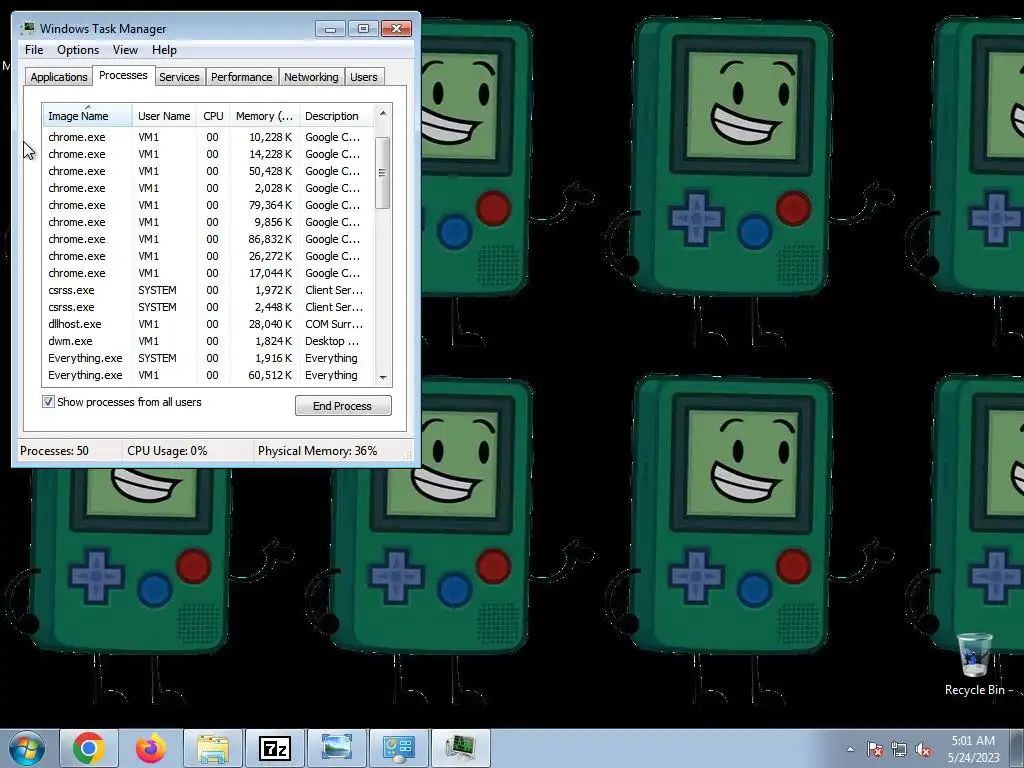Screen dimensions: 1024x768
Task: Open the Control Panel taskbar icon
Action: (x=399, y=748)
